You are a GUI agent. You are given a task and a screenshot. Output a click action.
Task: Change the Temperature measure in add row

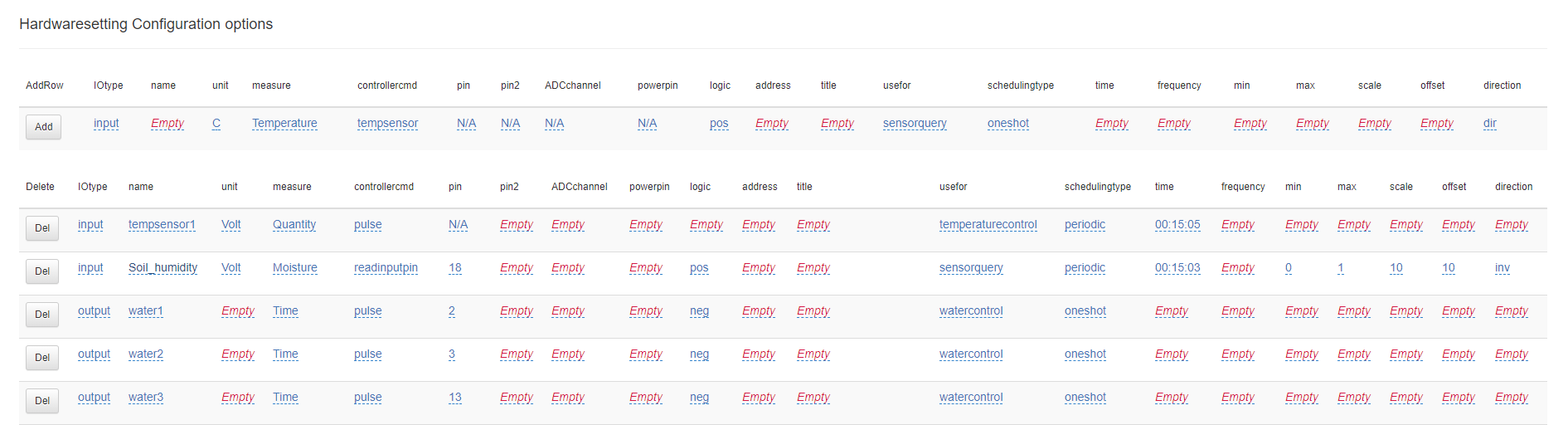tap(284, 124)
